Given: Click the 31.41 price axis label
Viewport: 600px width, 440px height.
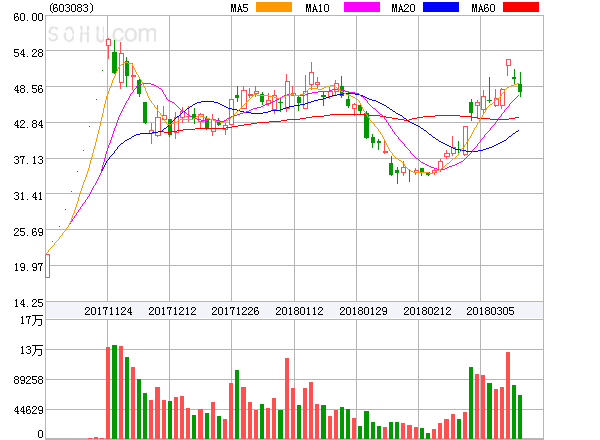Looking at the screenshot, I should point(28,196).
